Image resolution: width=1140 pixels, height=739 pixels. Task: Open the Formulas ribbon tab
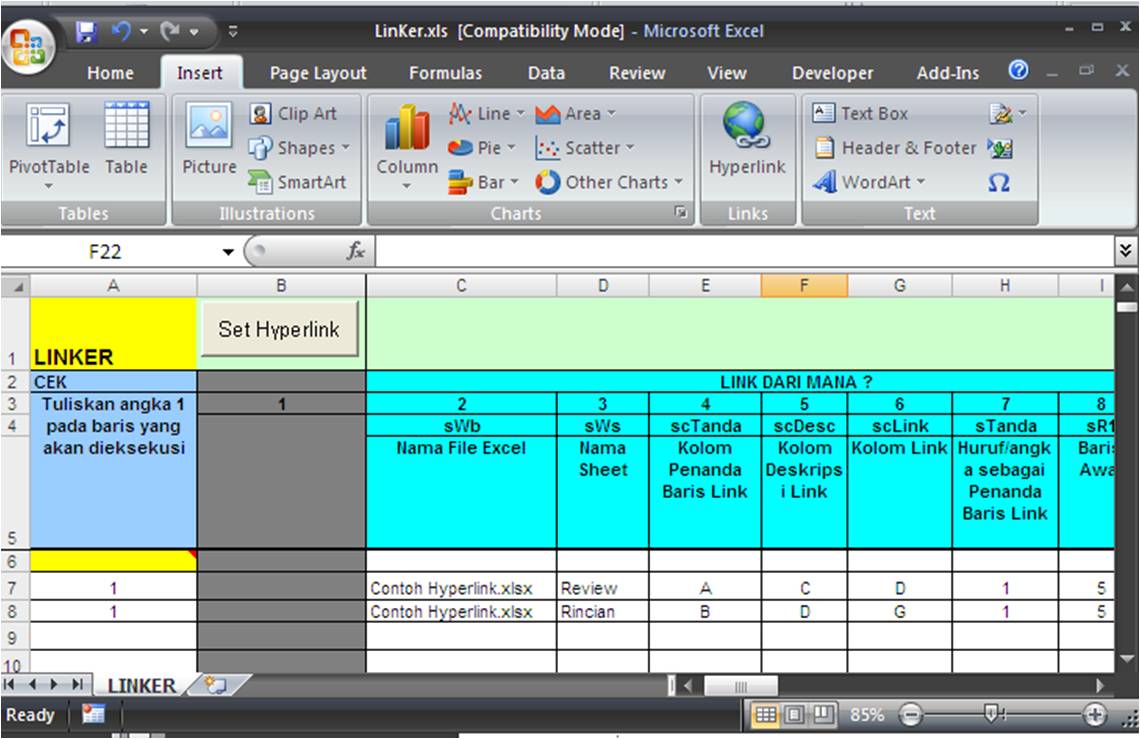pos(446,73)
